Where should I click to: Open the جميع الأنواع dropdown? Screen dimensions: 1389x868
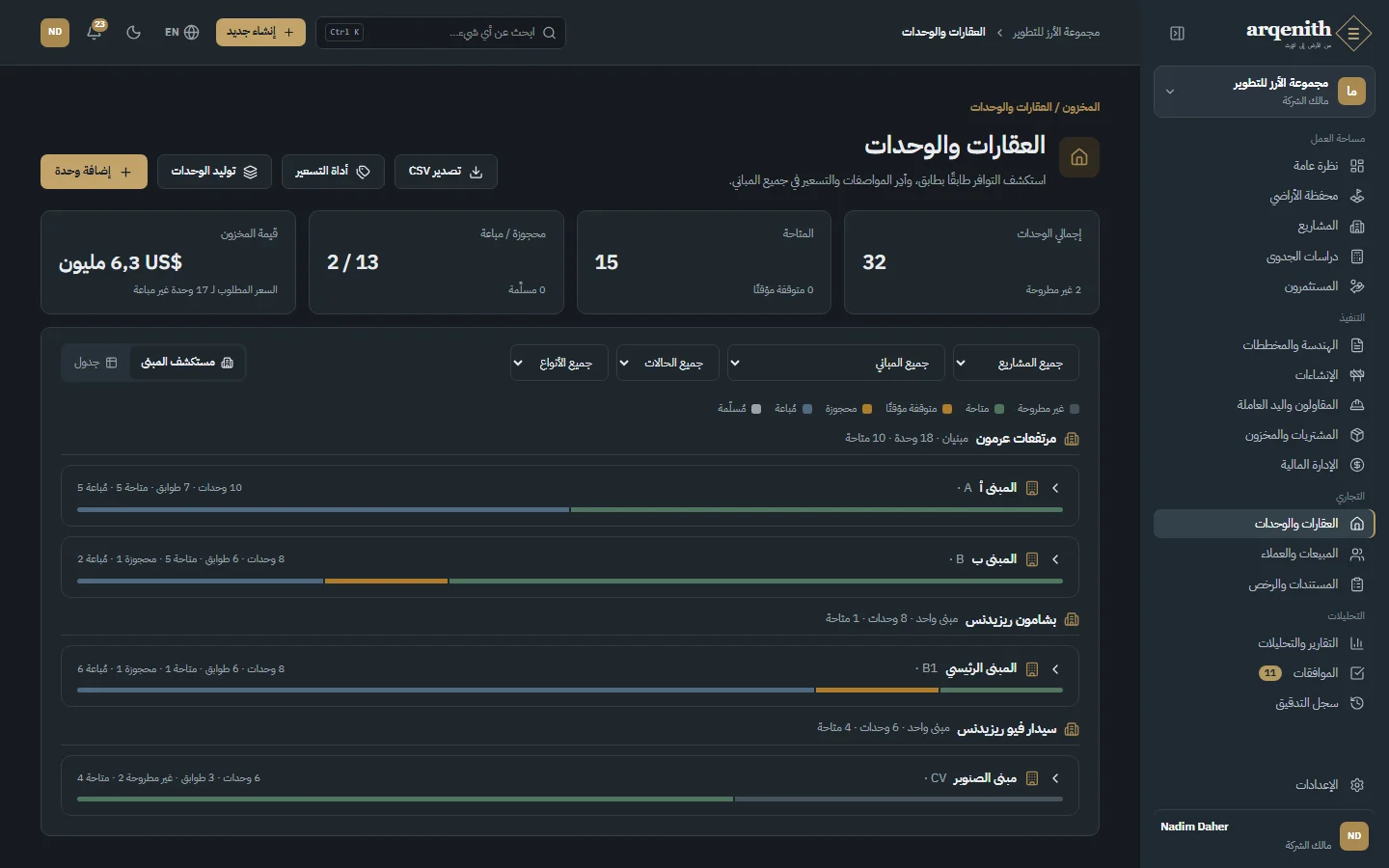(559, 363)
